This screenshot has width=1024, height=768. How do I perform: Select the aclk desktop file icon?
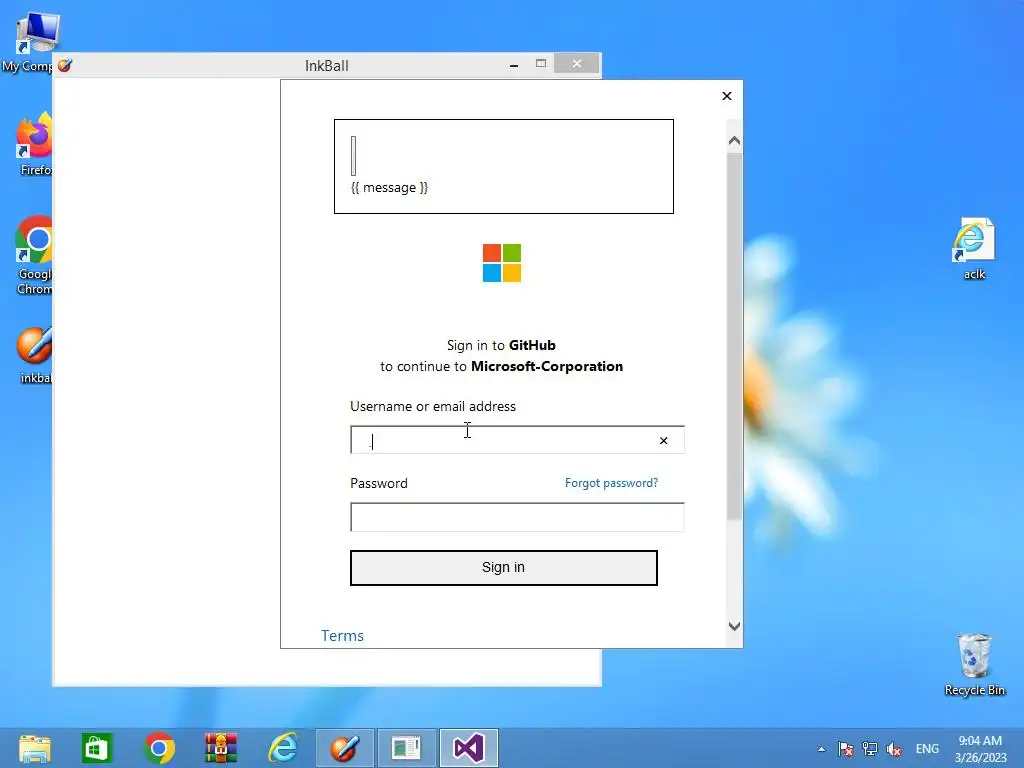[x=974, y=249]
